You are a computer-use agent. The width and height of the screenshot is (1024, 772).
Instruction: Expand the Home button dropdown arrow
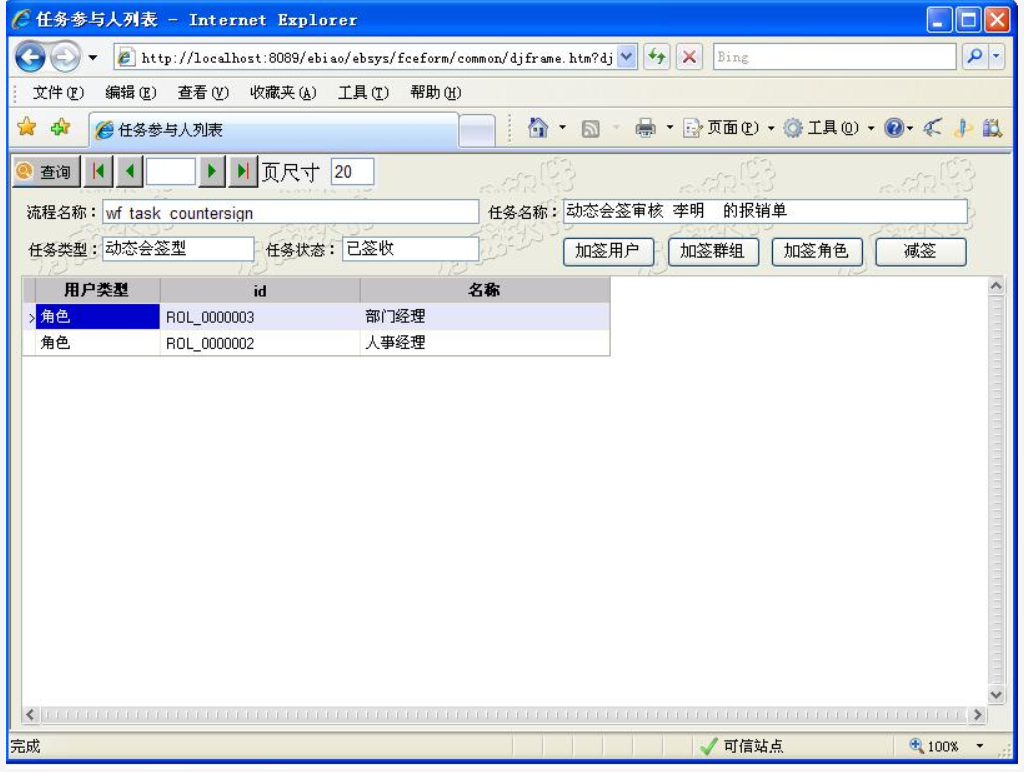point(562,127)
